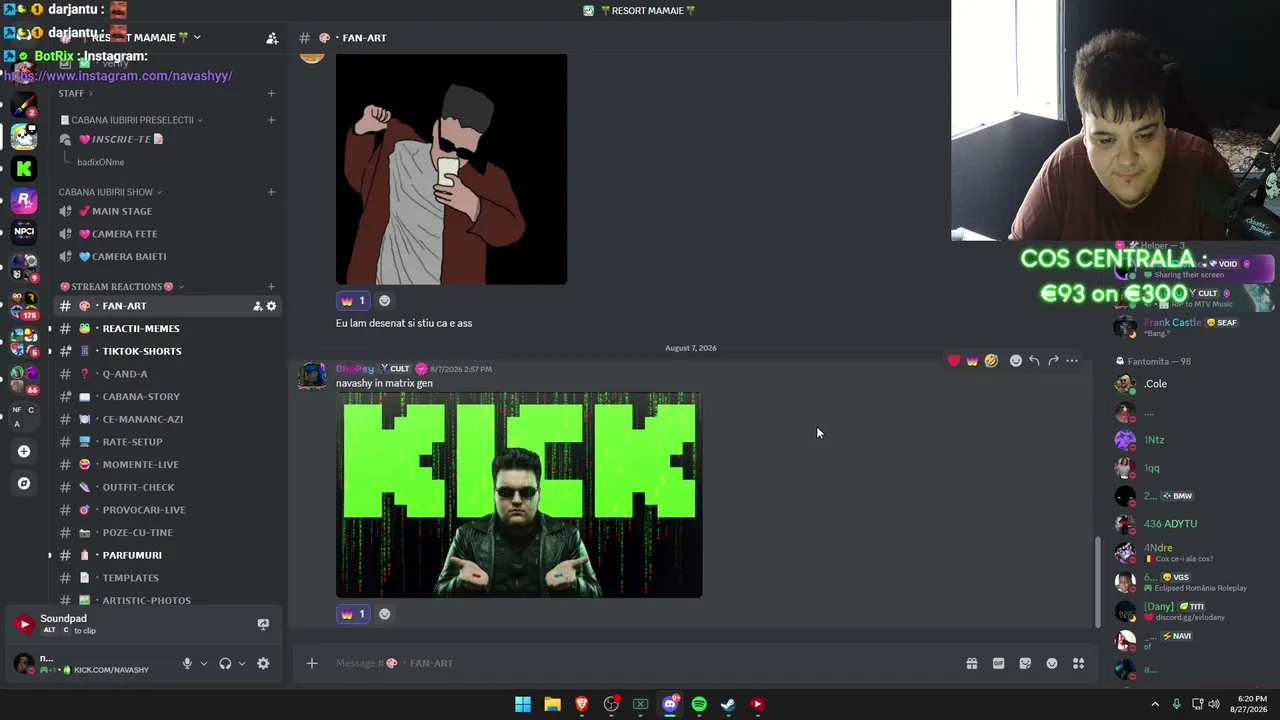This screenshot has width=1280, height=720.
Task: Click the Windows Start button
Action: click(523, 704)
